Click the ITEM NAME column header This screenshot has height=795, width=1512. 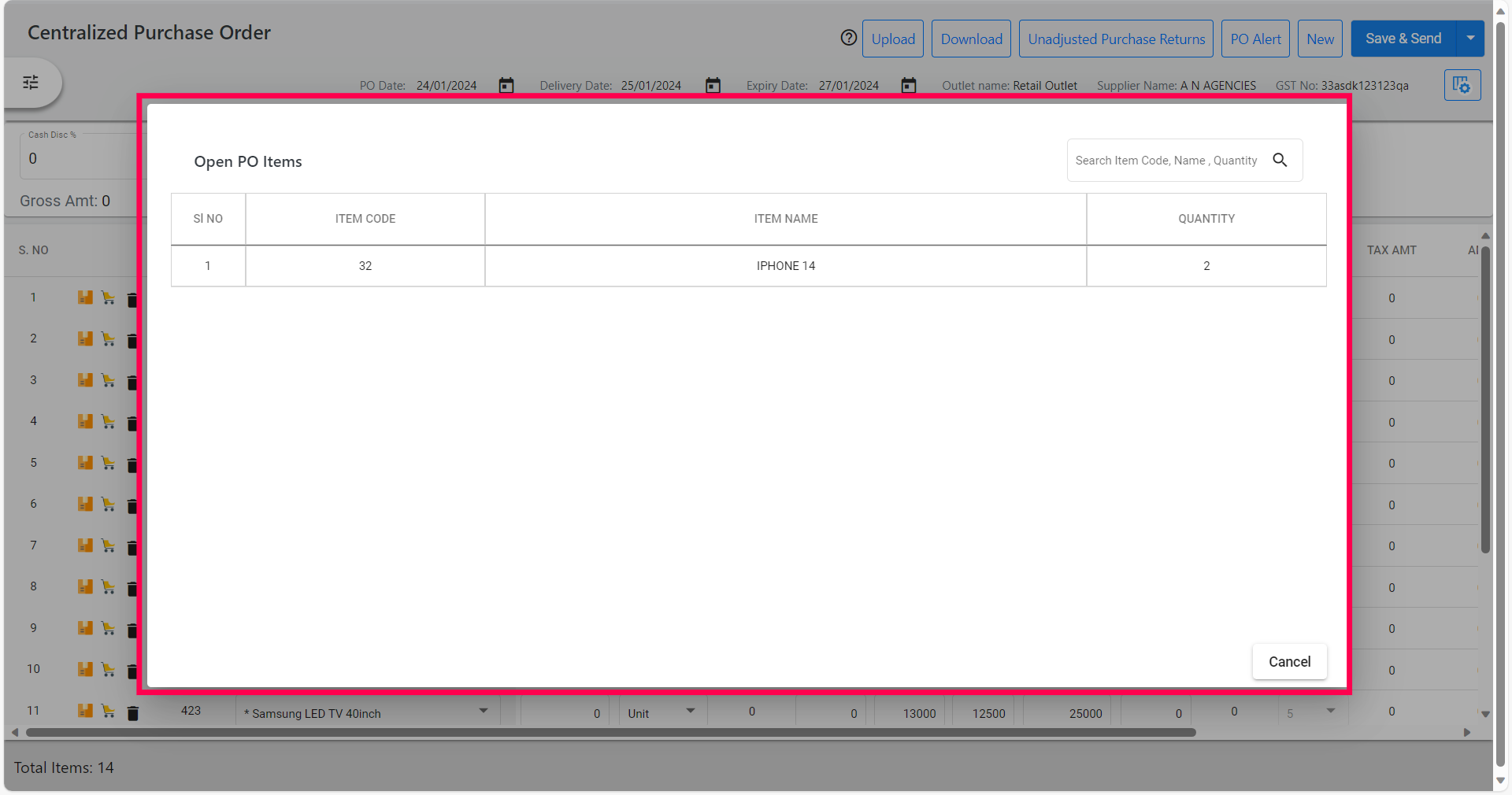[786, 219]
